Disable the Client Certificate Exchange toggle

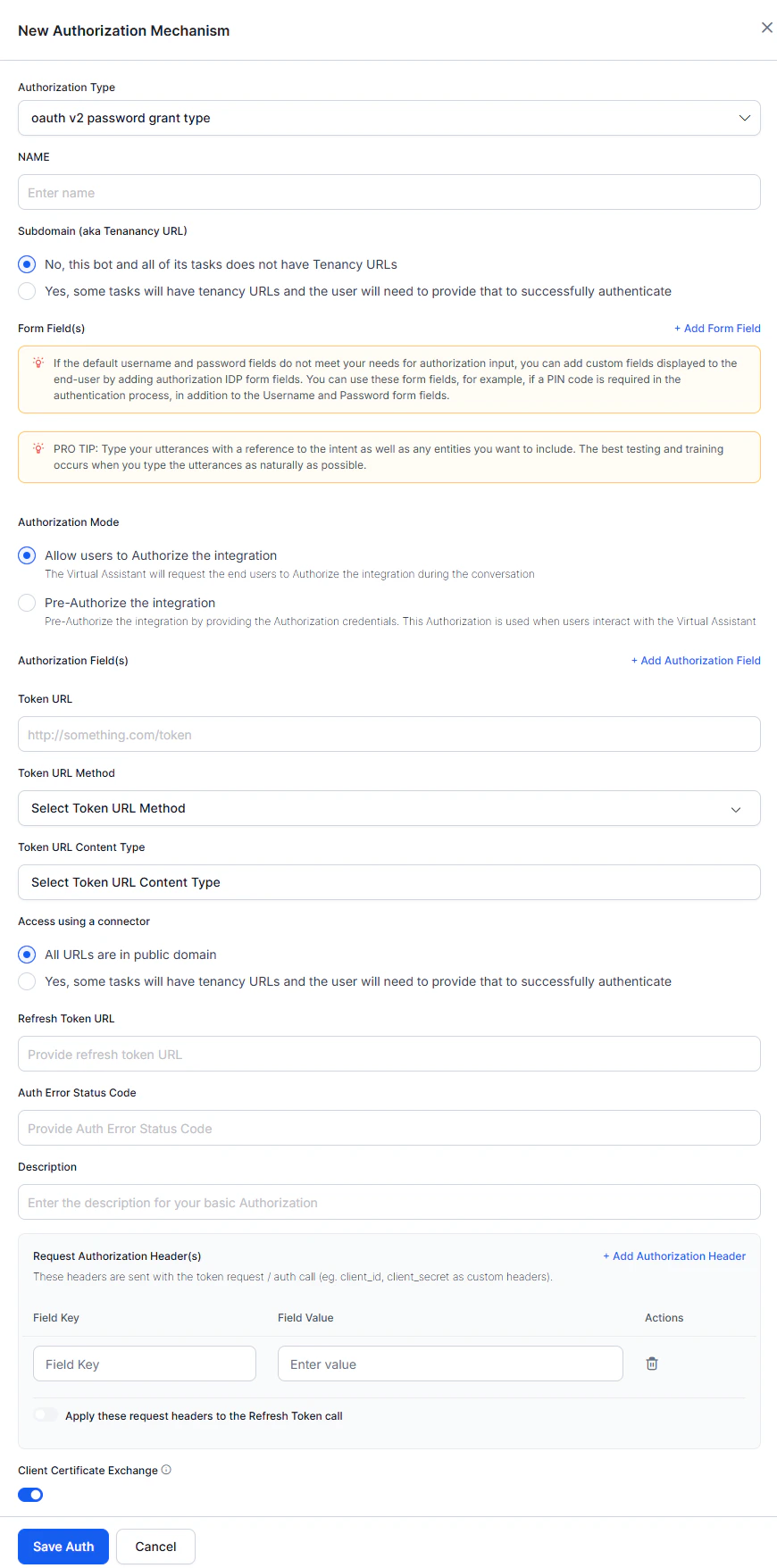click(29, 1494)
